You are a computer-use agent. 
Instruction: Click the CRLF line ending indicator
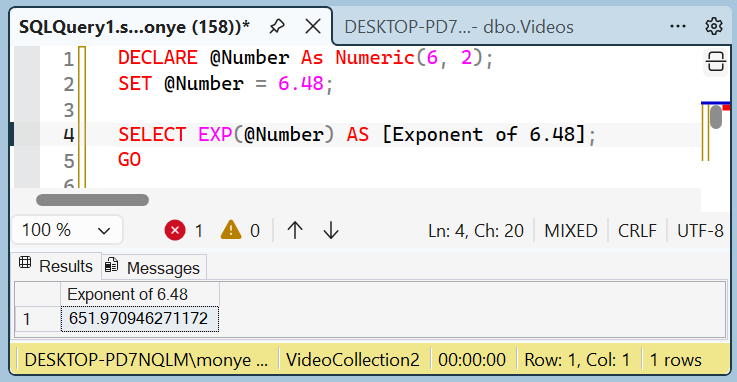pos(637,231)
